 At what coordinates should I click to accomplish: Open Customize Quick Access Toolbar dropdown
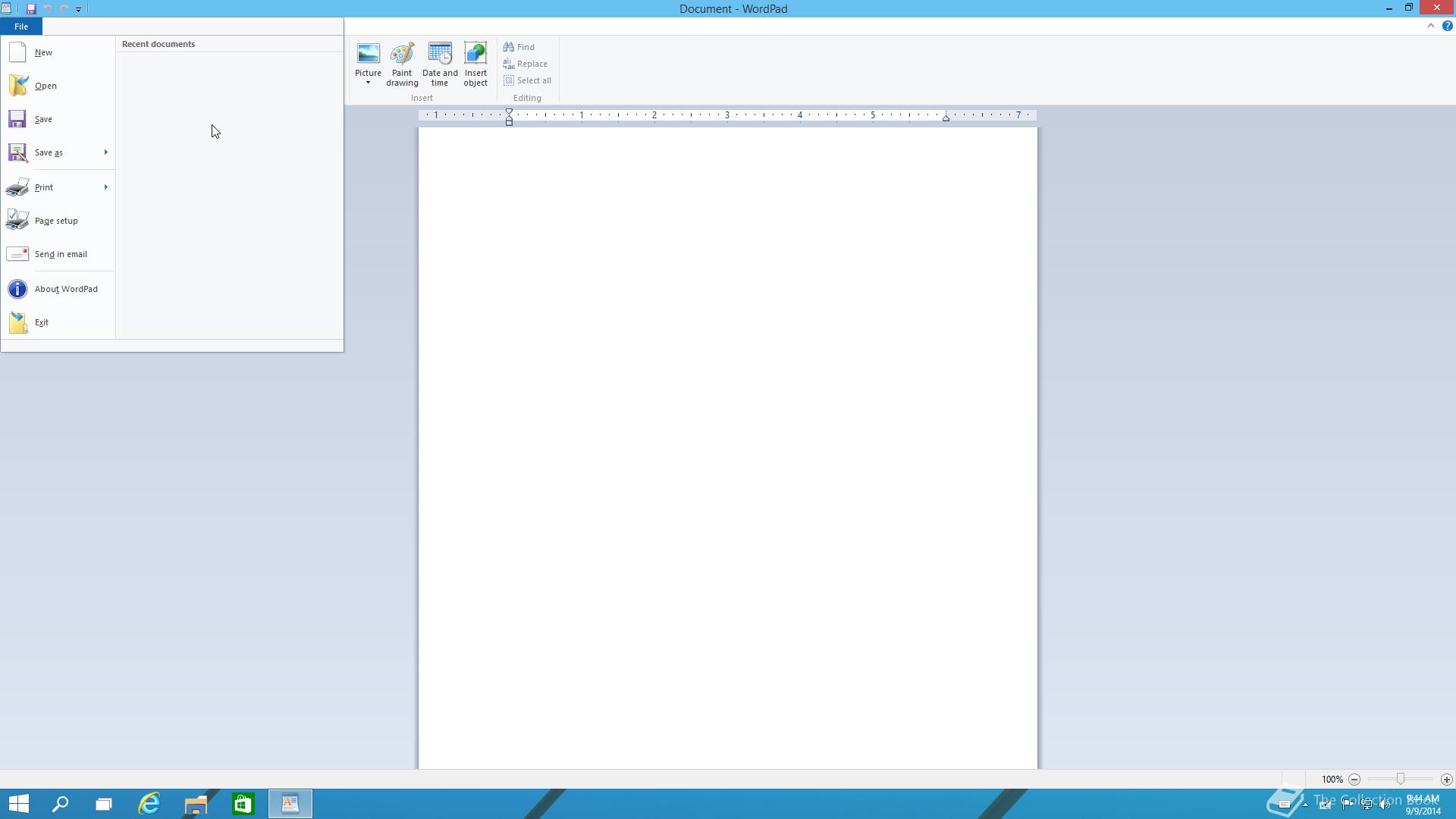tap(78, 10)
